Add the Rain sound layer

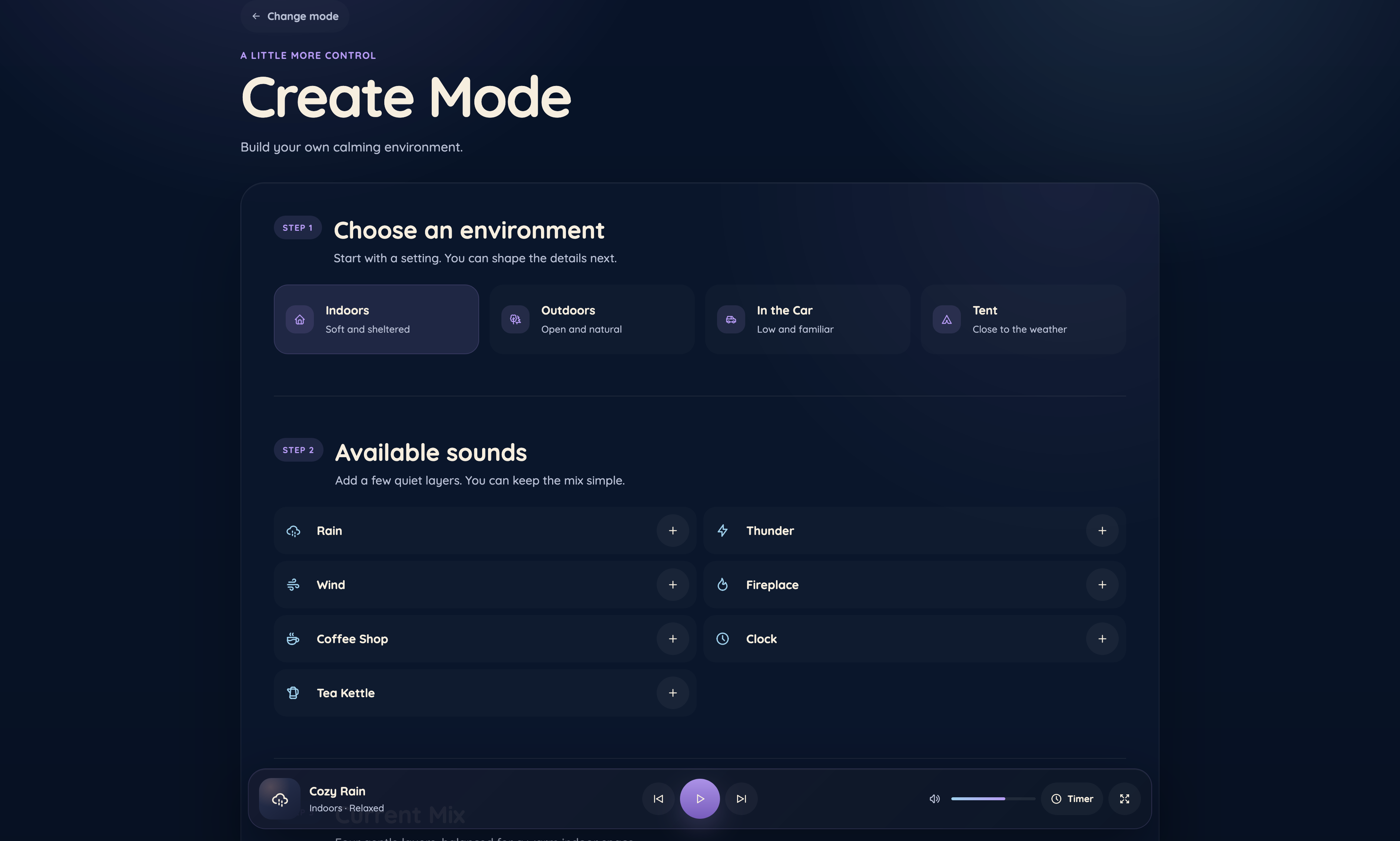tap(672, 531)
